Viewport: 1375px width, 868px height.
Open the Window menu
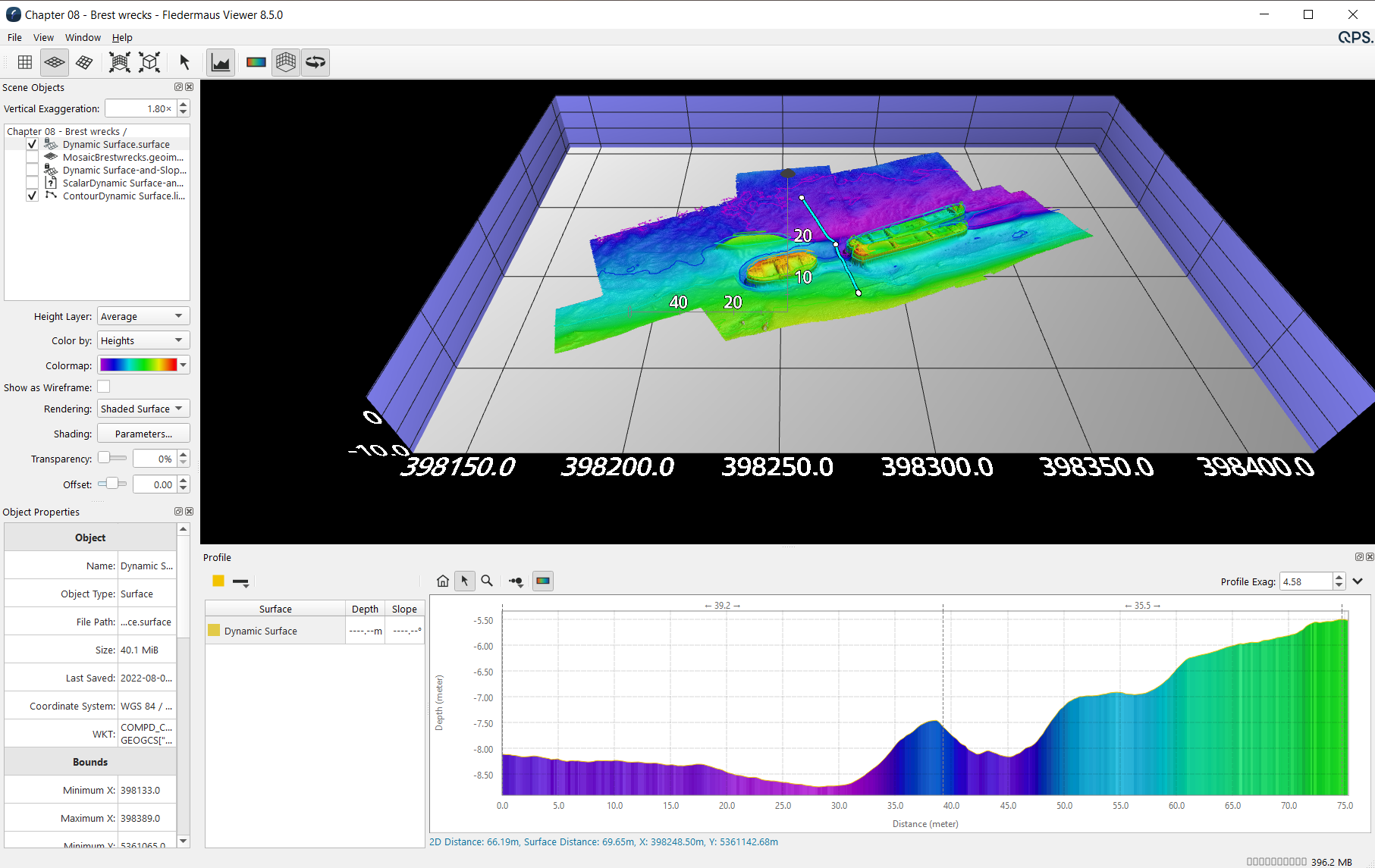83,37
